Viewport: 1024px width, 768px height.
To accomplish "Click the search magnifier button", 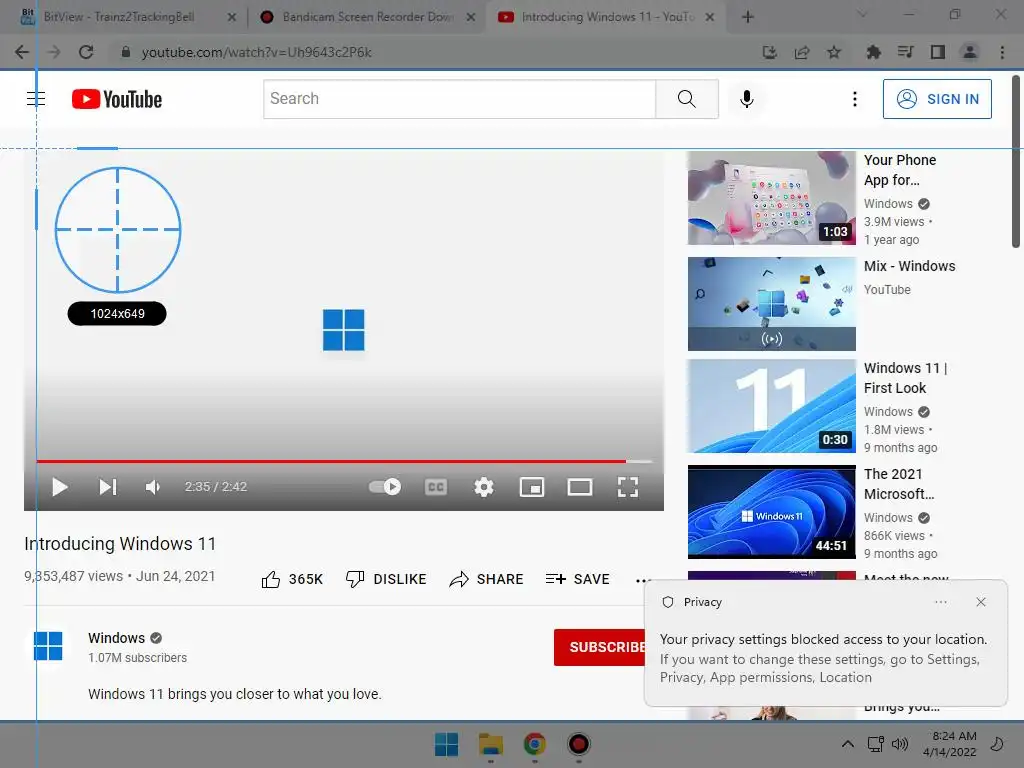I will (686, 99).
